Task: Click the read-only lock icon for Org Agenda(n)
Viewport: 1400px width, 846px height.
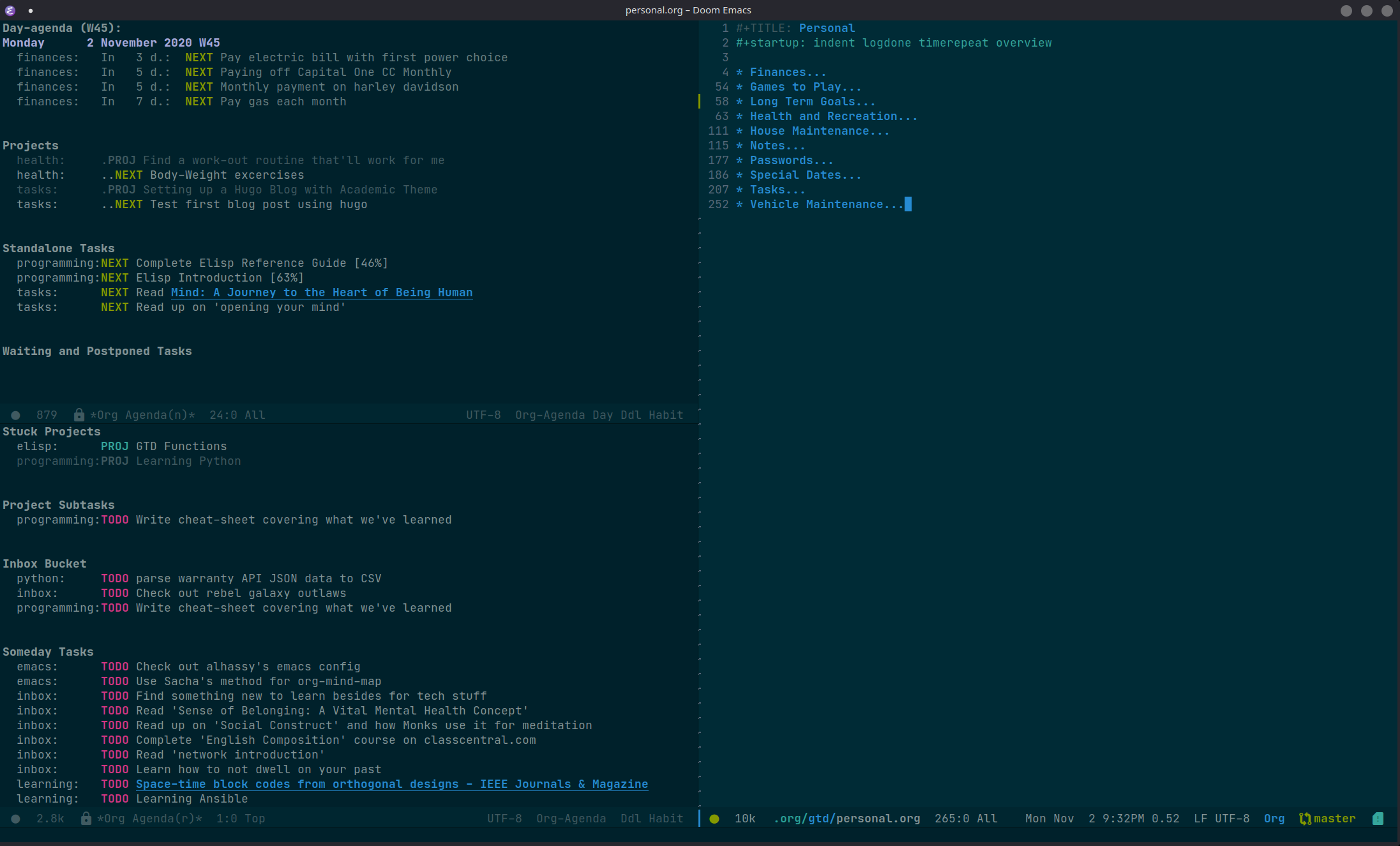Action: pos(79,415)
